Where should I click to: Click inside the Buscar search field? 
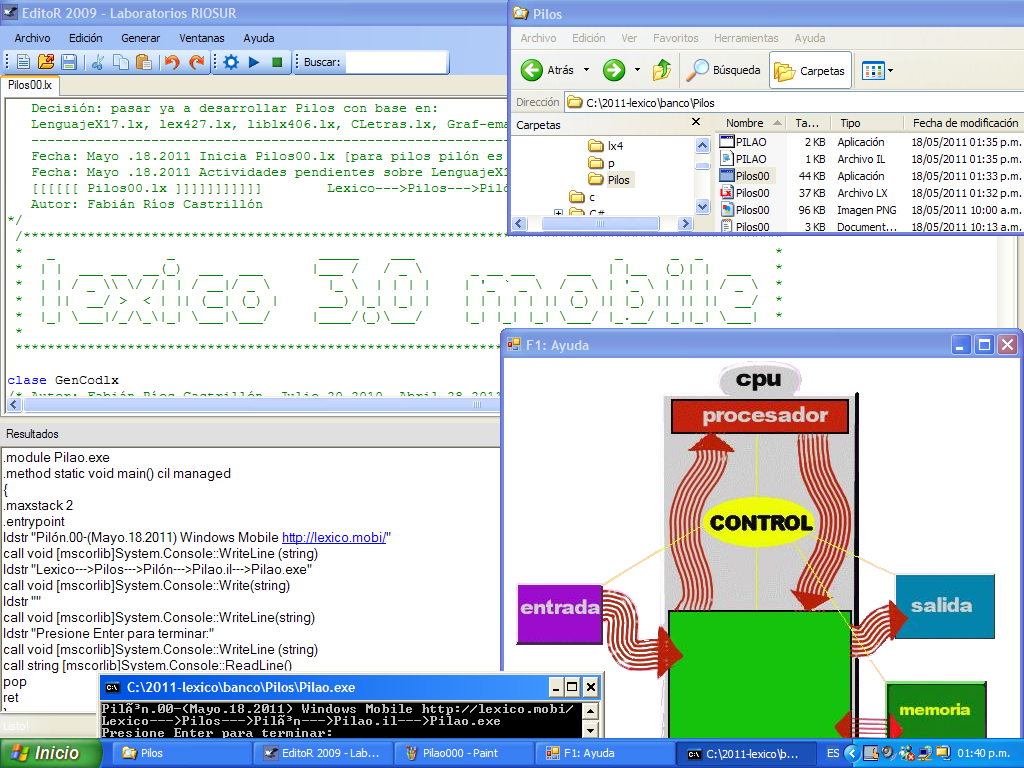[396, 62]
